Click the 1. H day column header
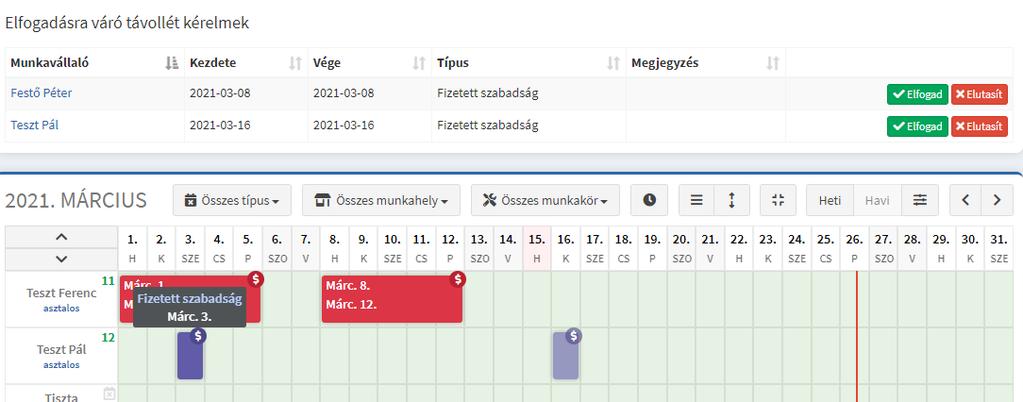 (x=132, y=249)
